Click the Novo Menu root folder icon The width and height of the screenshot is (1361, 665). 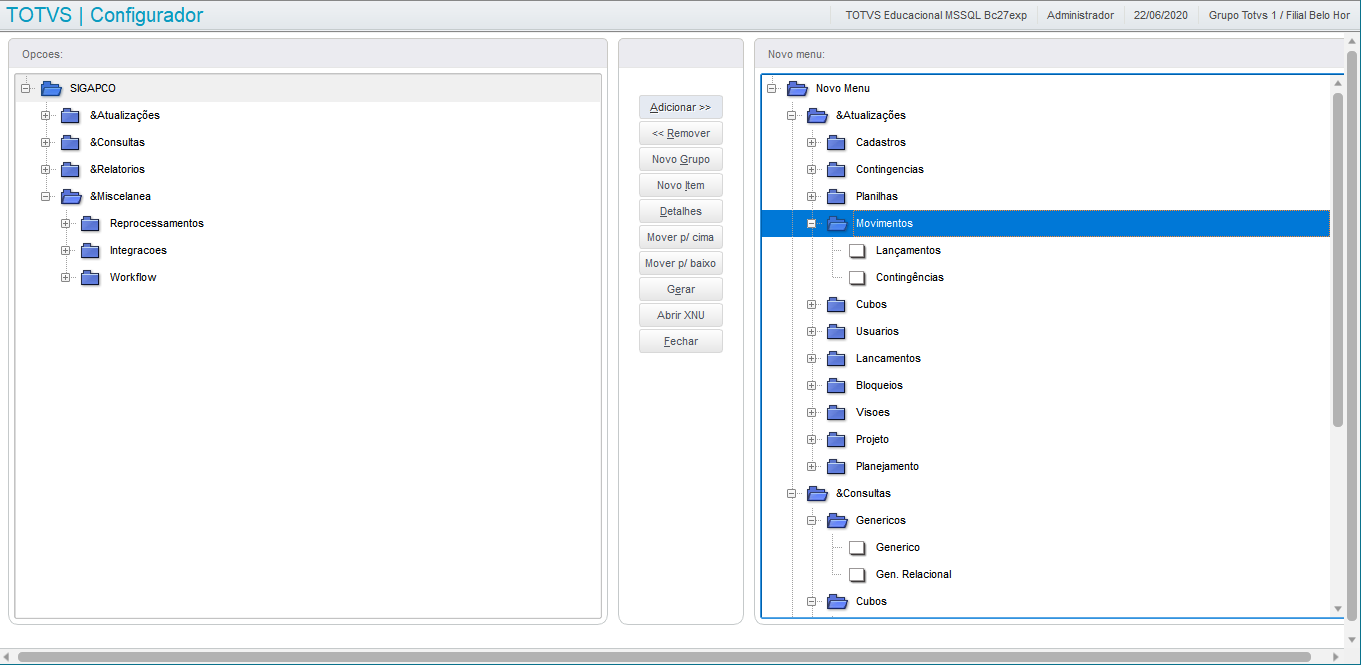coord(797,88)
